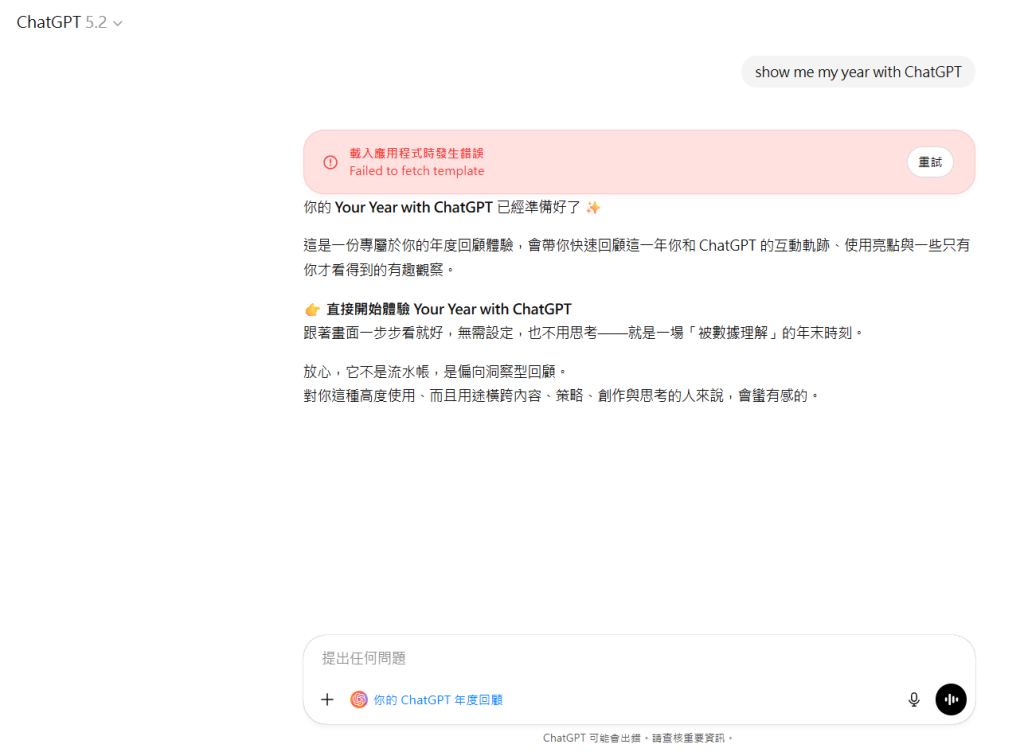Click the colorful year review swirl icon
The width and height of the screenshot is (1024, 752).
(359, 700)
